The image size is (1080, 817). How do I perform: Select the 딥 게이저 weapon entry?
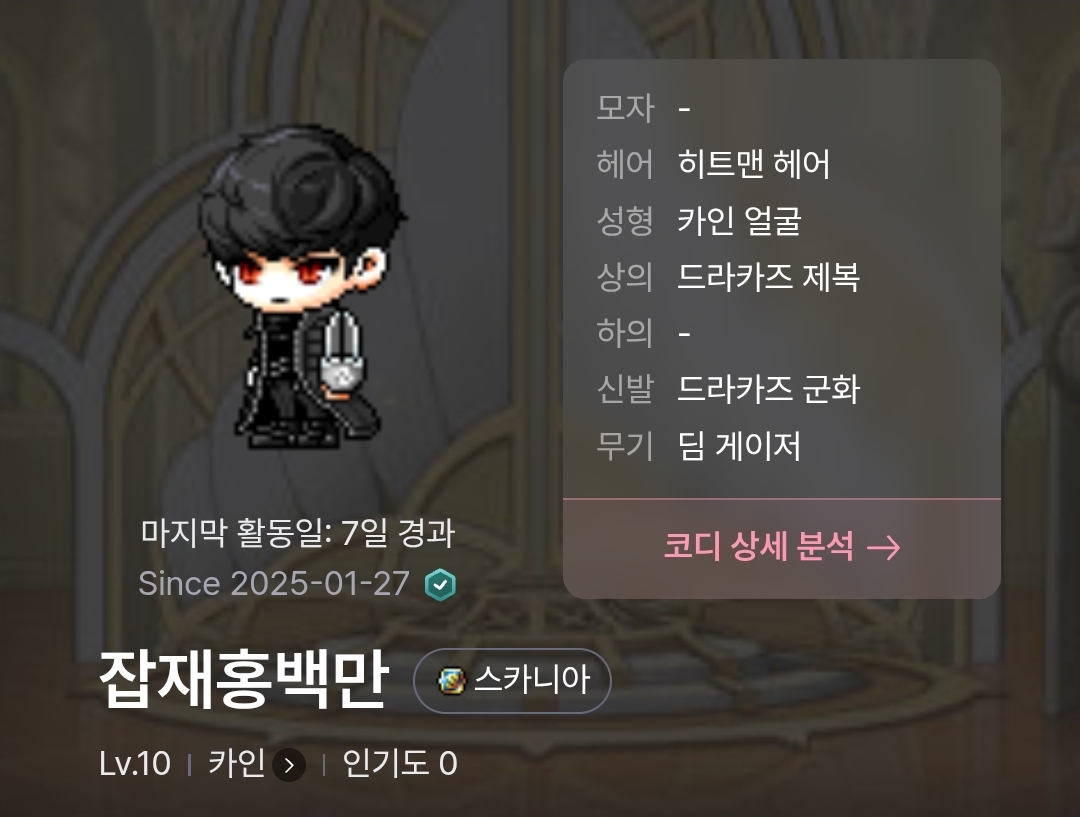(739, 446)
